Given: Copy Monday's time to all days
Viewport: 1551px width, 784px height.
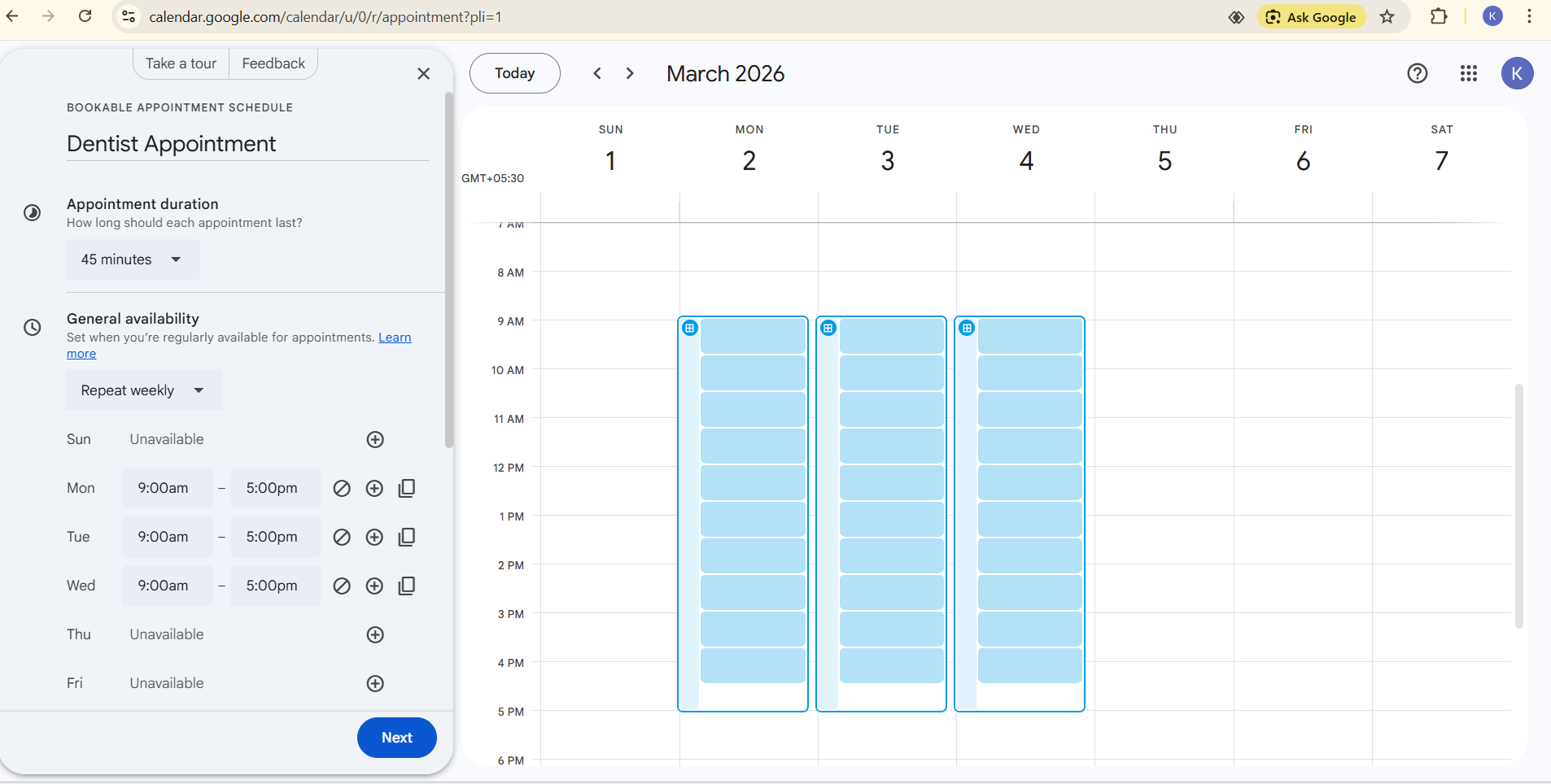Looking at the screenshot, I should 407,488.
